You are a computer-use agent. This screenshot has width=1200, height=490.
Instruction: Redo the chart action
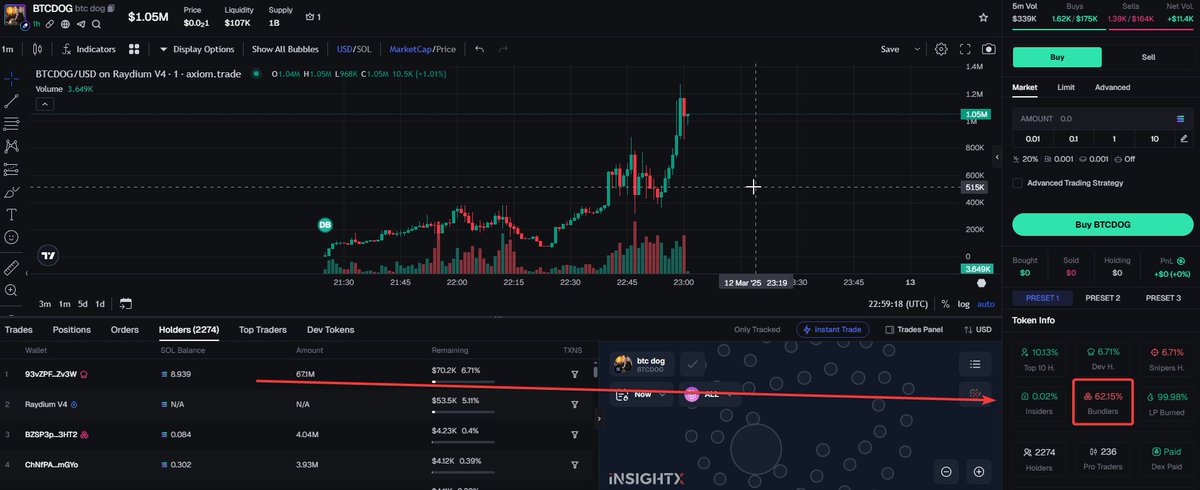click(503, 48)
